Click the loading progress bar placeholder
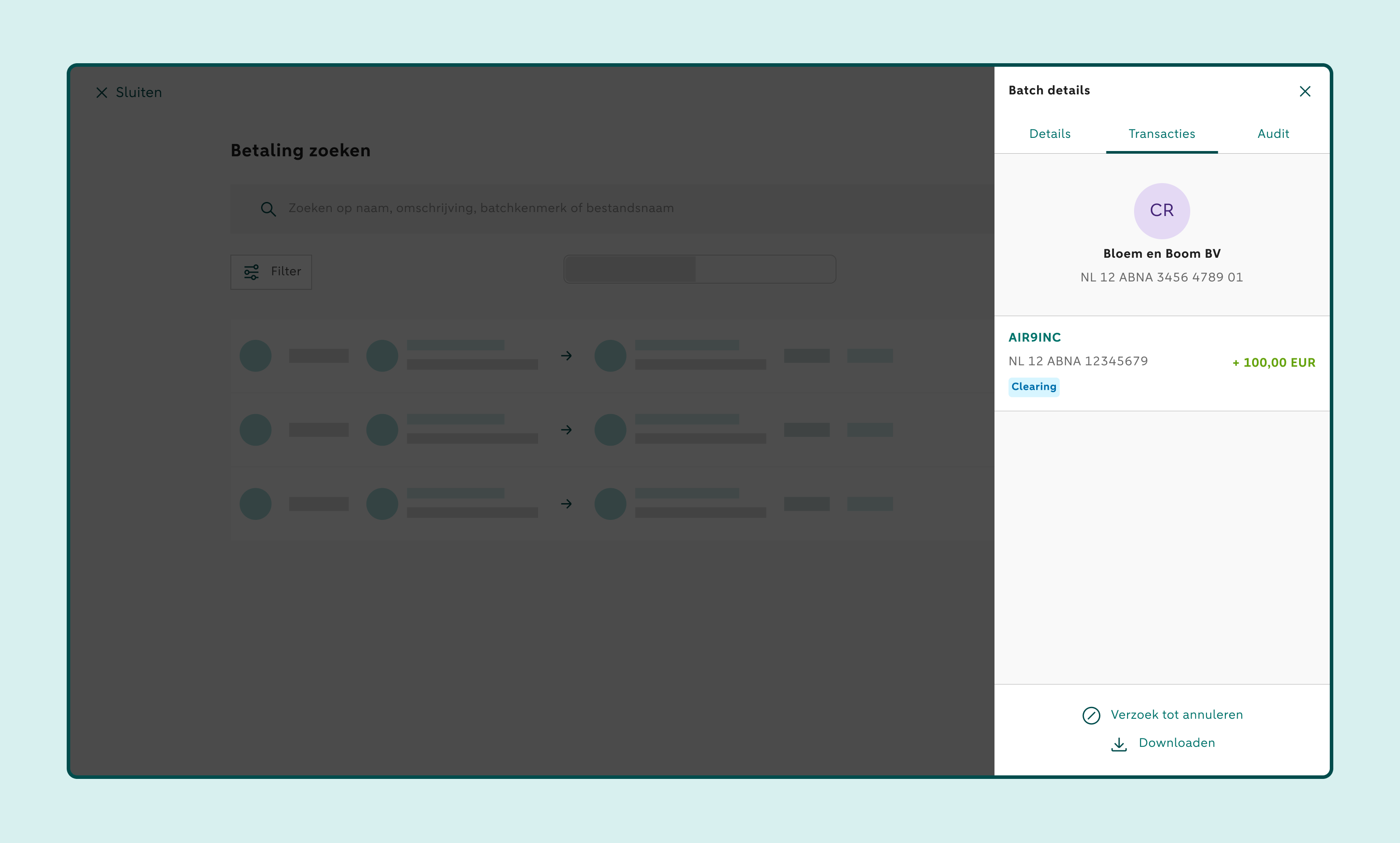 tap(700, 269)
